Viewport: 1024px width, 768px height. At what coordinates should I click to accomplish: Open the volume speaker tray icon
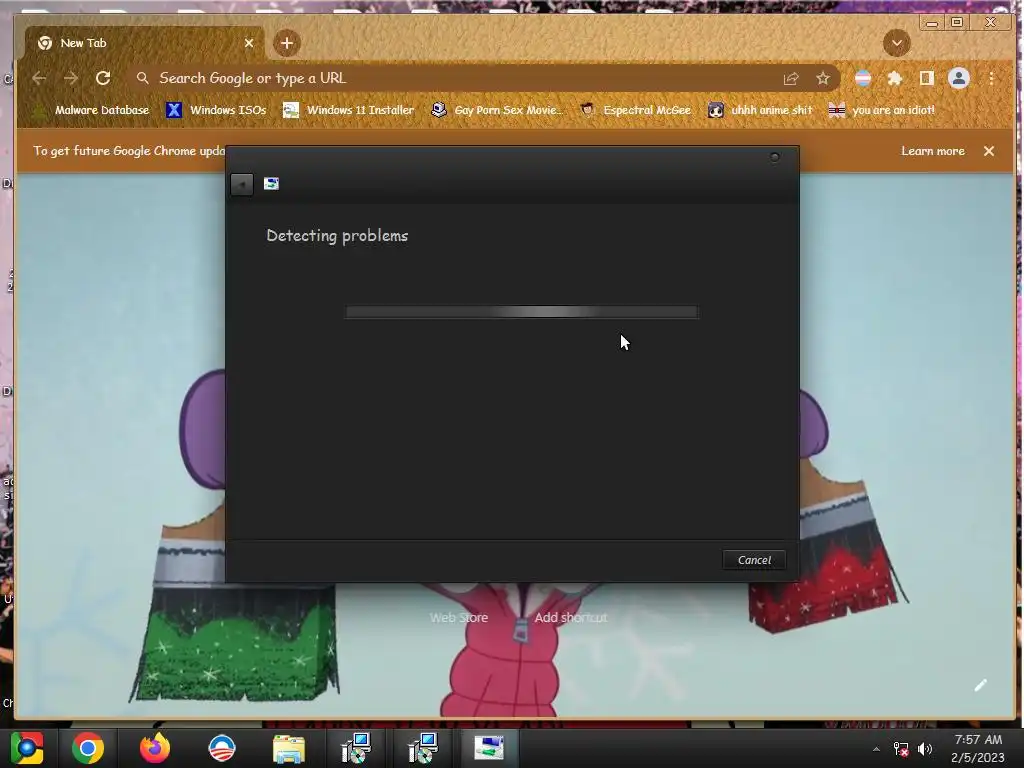(925, 749)
